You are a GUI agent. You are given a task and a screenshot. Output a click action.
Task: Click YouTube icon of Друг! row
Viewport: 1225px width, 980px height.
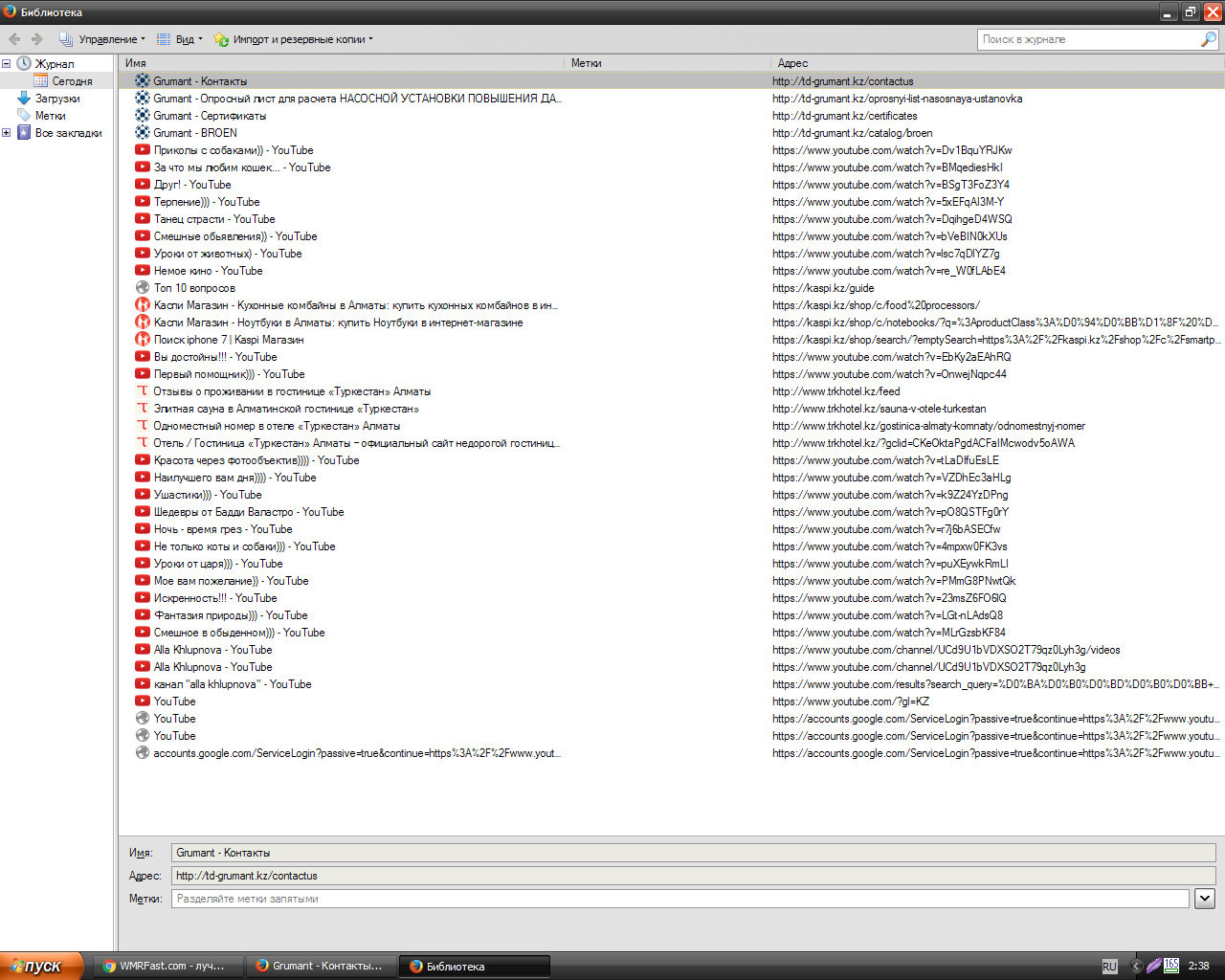(x=143, y=185)
